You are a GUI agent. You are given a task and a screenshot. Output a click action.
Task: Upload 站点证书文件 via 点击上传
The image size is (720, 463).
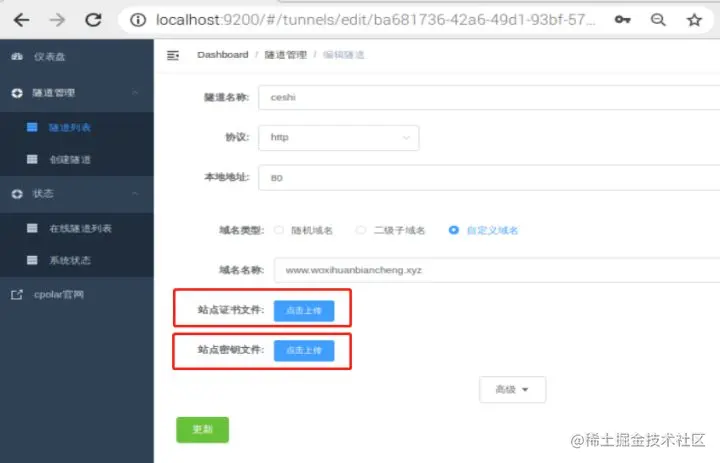coord(304,311)
